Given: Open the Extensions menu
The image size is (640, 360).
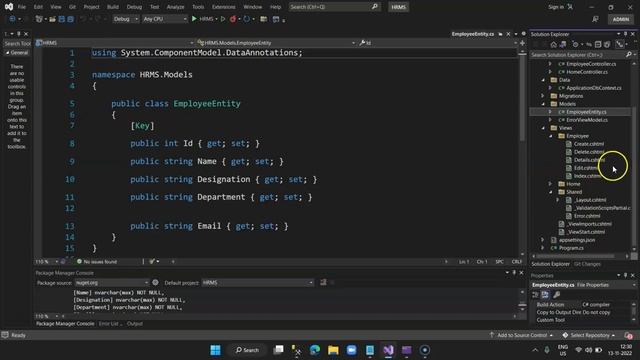Looking at the screenshot, I should click(x=224, y=7).
